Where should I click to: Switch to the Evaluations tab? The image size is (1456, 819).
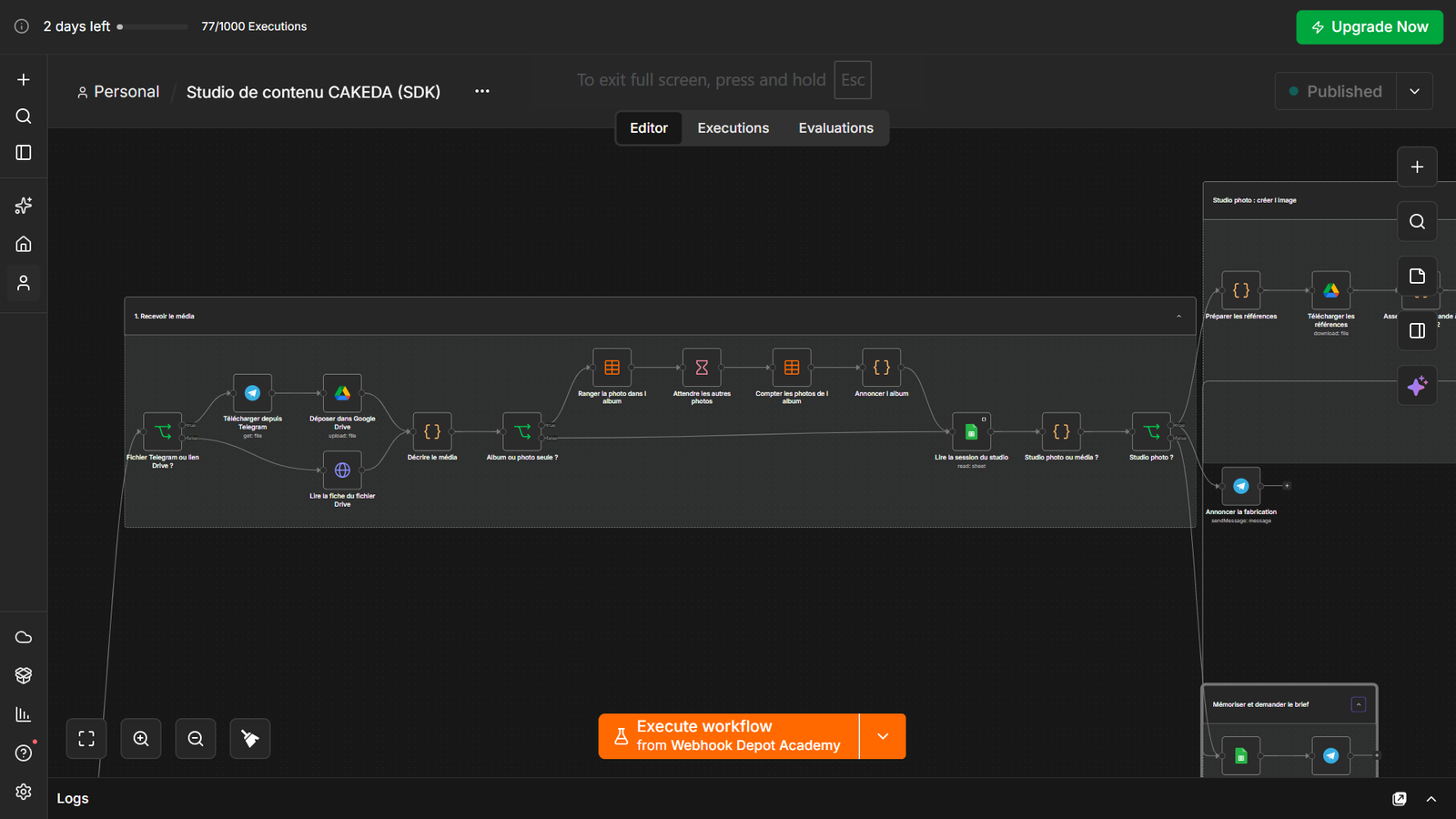(836, 128)
